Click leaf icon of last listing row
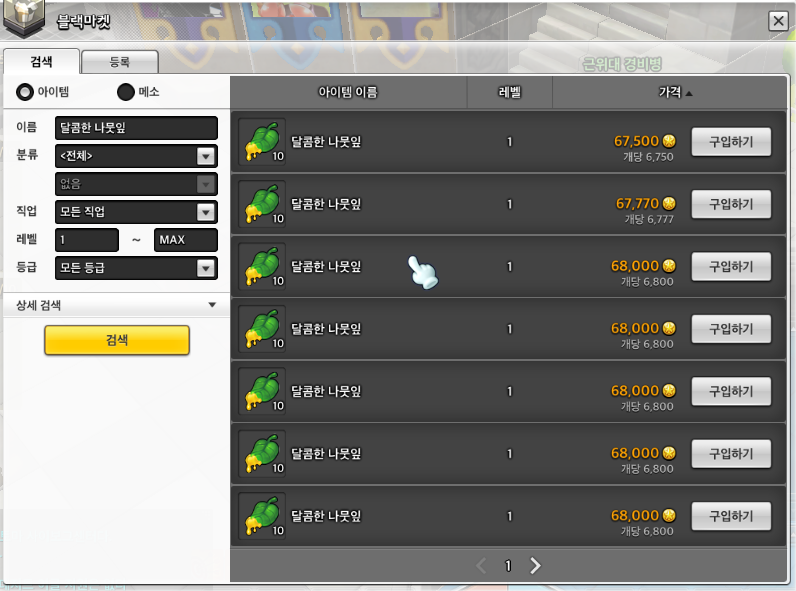Image resolution: width=796 pixels, height=591 pixels. tap(262, 515)
